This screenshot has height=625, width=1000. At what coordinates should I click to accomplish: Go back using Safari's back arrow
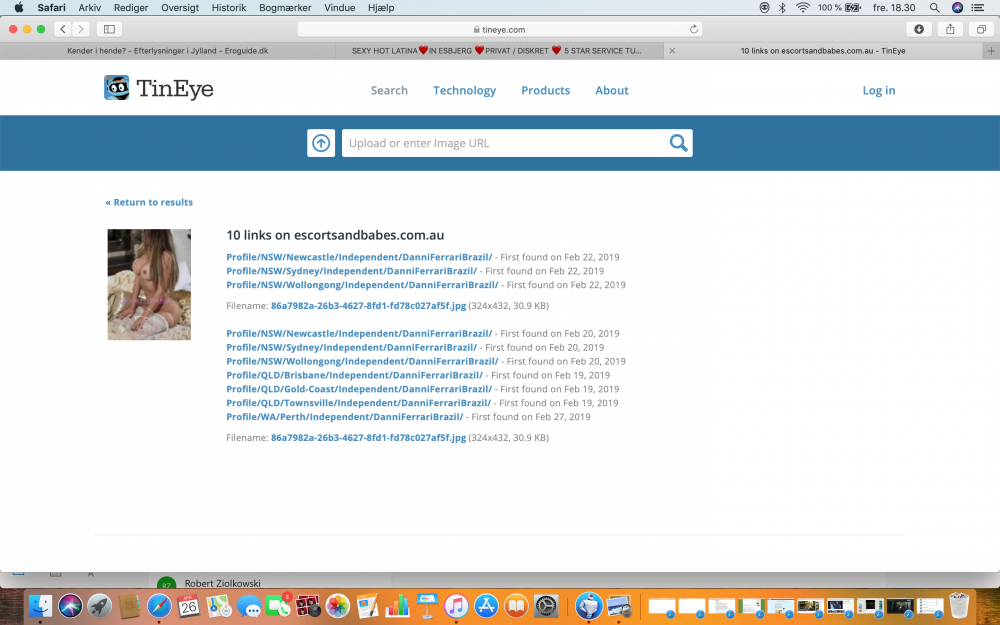pos(63,29)
